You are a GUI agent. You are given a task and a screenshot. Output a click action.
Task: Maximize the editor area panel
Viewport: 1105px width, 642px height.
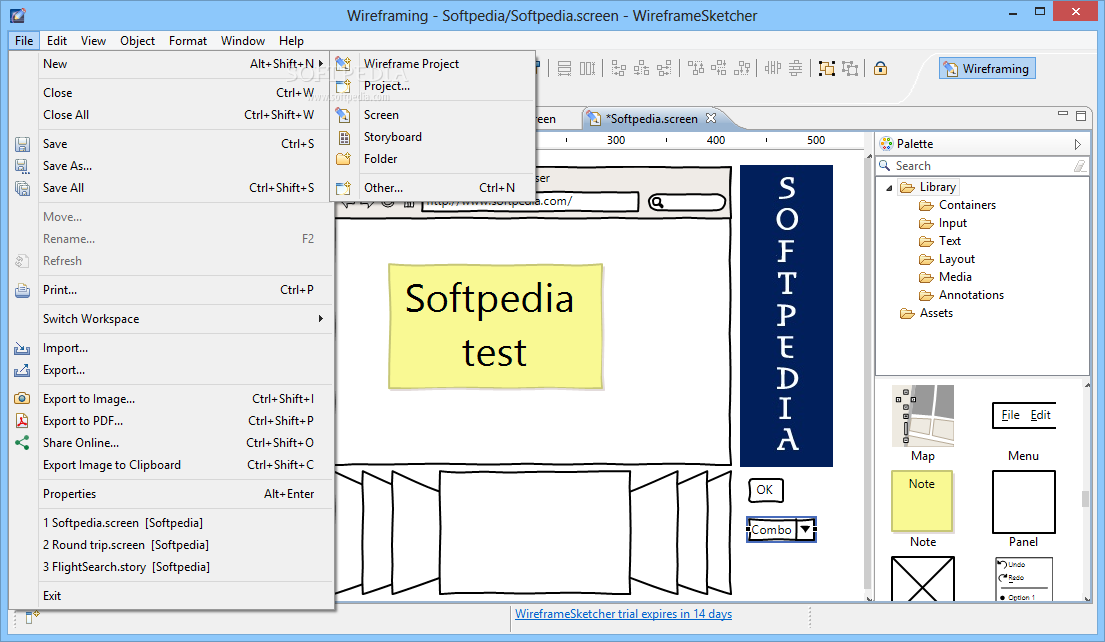1081,115
